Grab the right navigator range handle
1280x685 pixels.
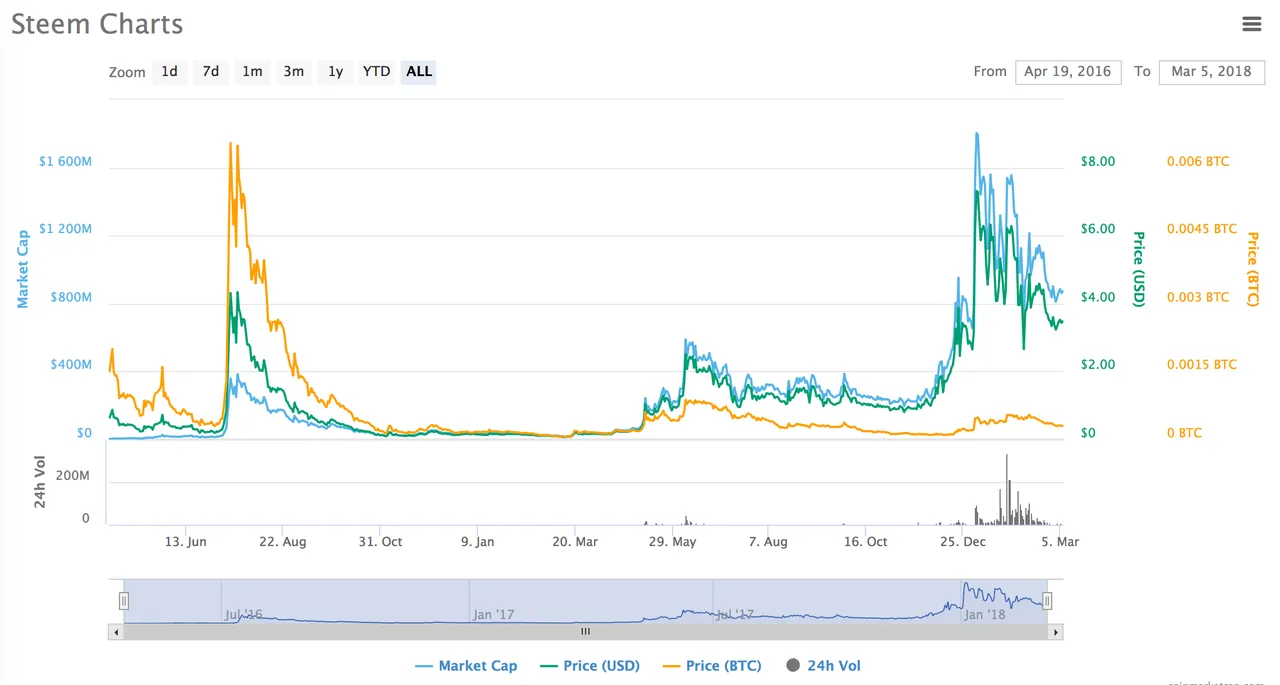click(1047, 601)
